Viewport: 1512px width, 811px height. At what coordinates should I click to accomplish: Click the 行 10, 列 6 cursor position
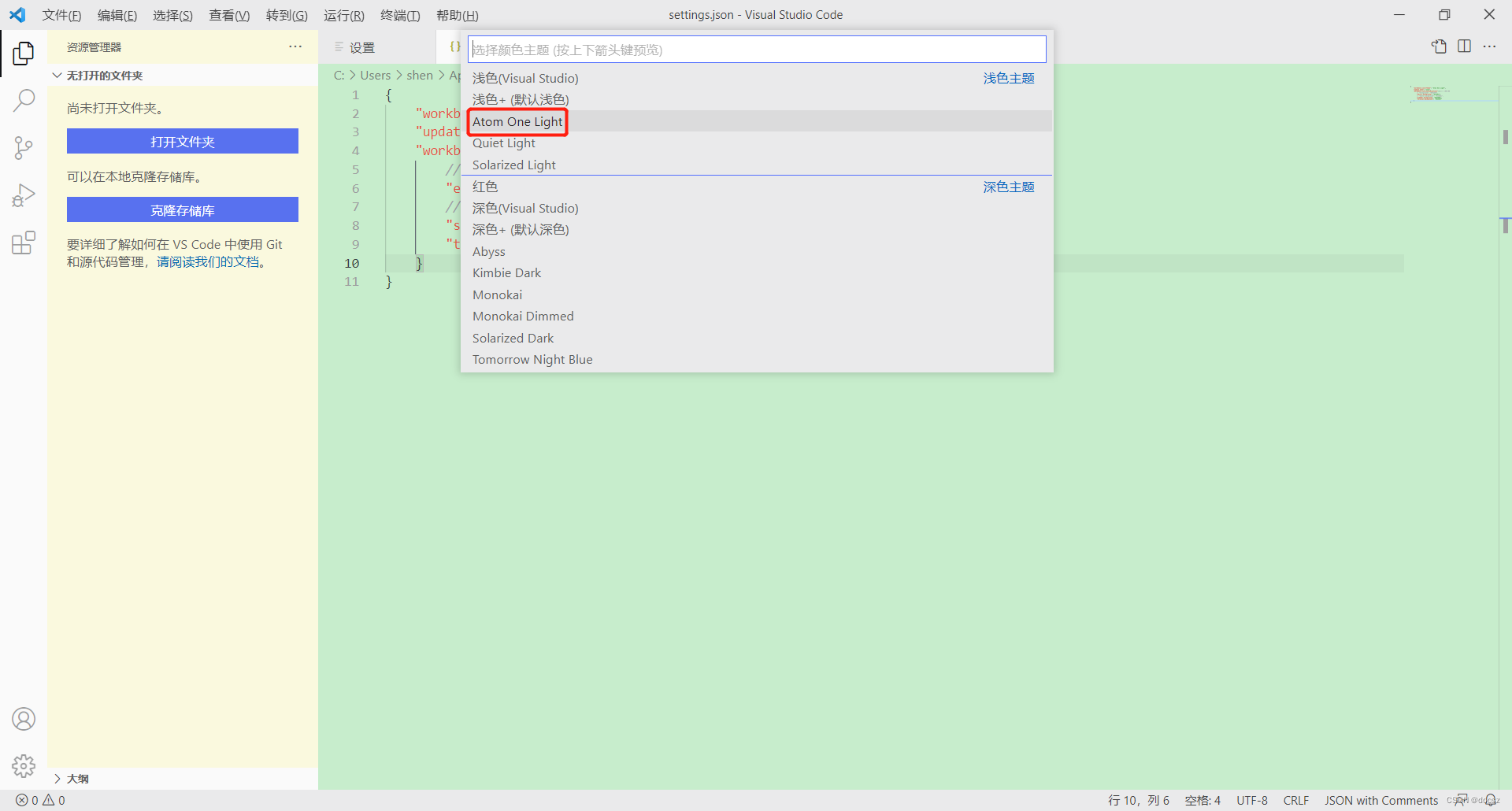tap(1139, 800)
